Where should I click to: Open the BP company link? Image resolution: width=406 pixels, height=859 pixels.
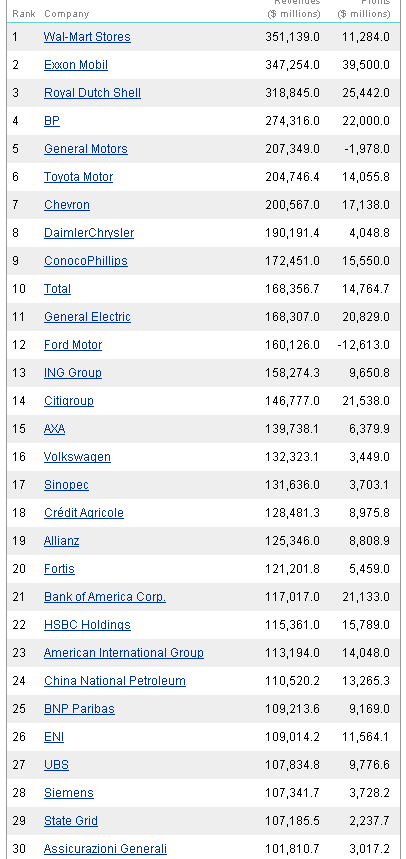(x=52, y=121)
